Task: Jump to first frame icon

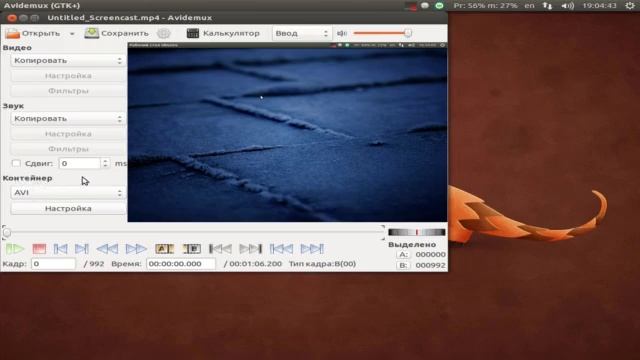Action: click(x=281, y=249)
